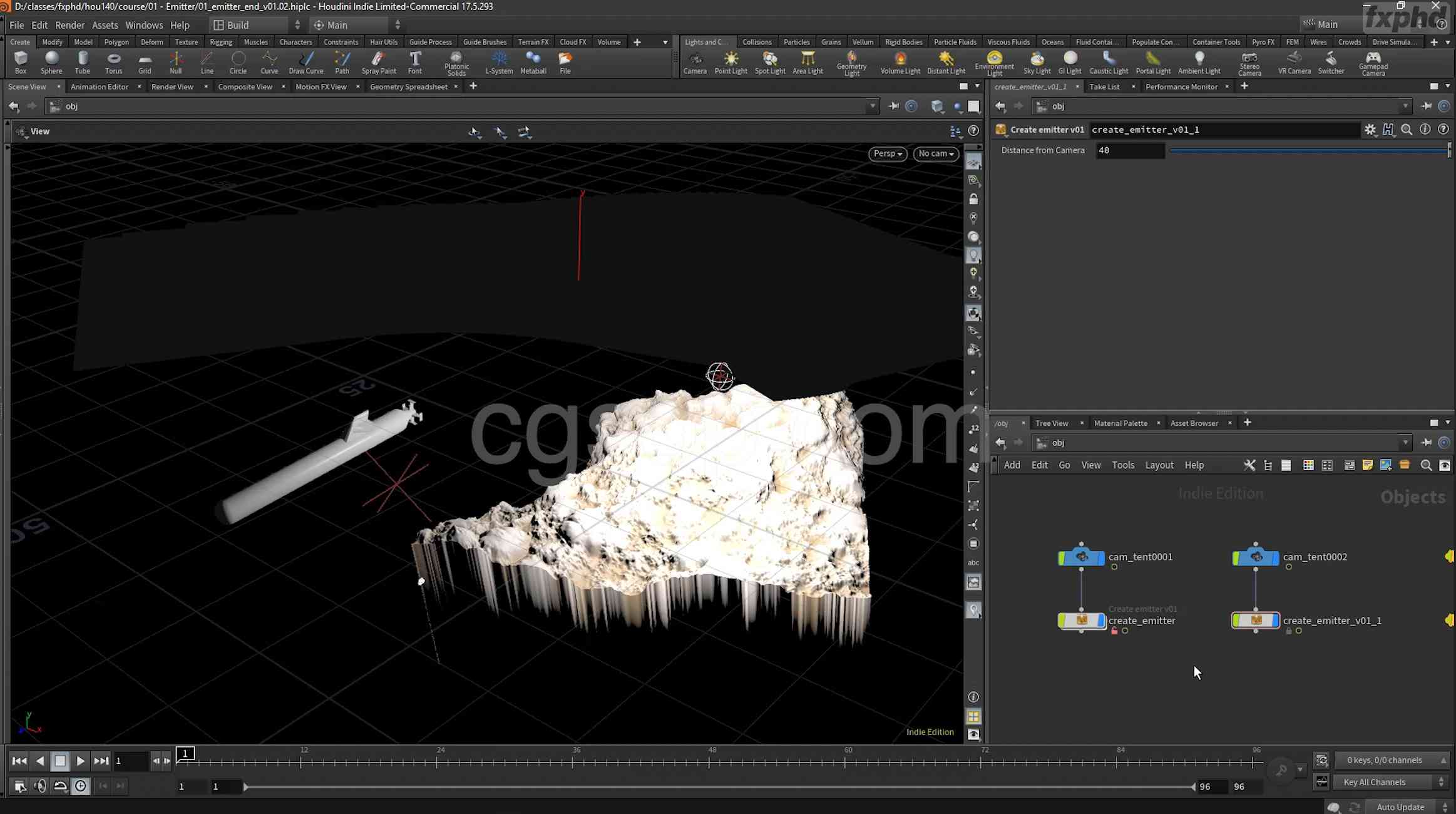1456x814 pixels.
Task: Create a Camera from shelf
Action: click(x=694, y=62)
